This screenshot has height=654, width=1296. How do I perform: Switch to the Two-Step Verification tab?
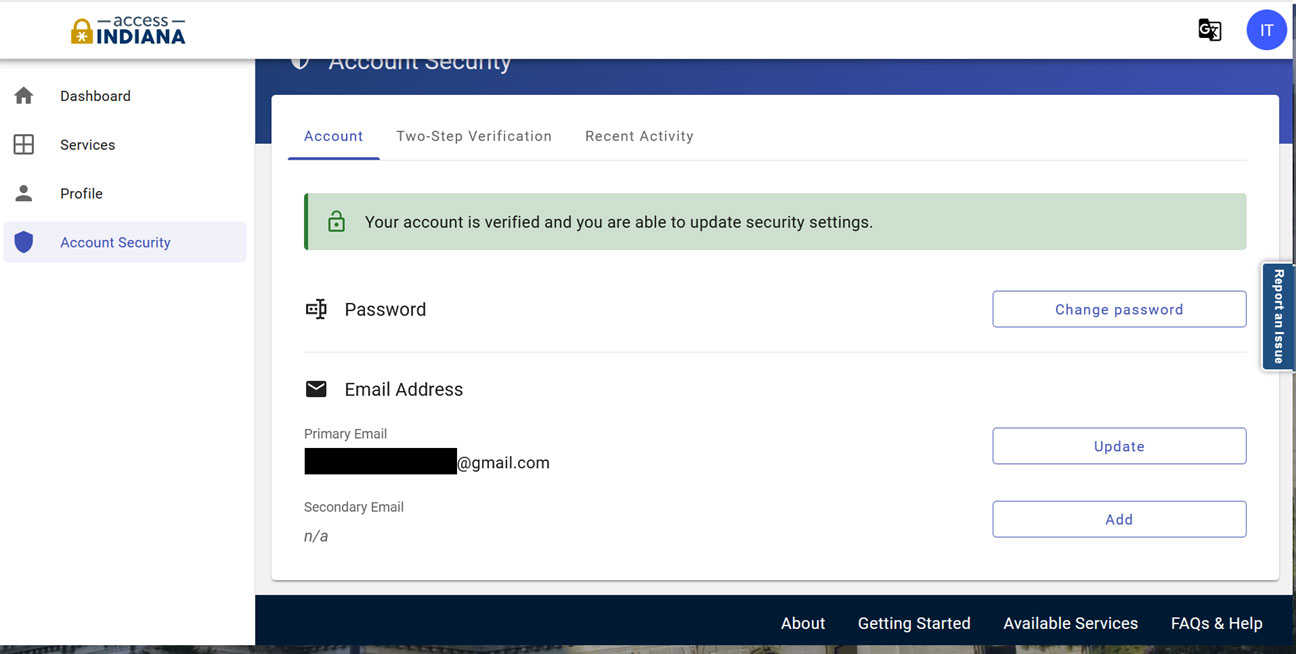coord(474,136)
